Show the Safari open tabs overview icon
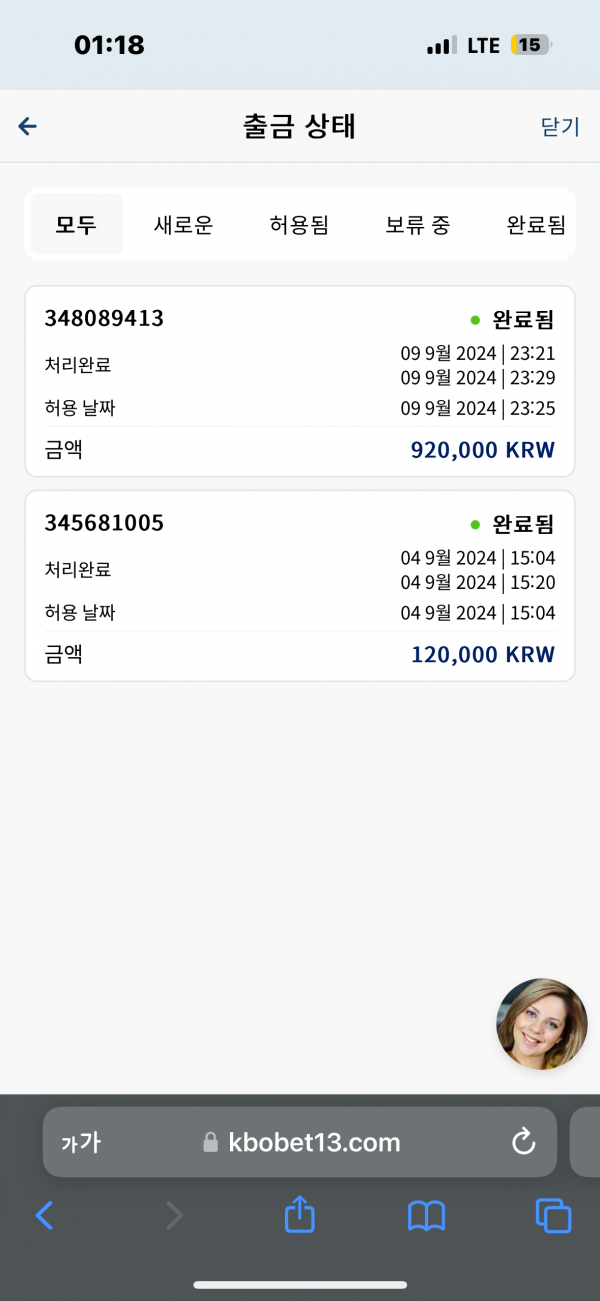The image size is (600, 1301). coord(553,1215)
